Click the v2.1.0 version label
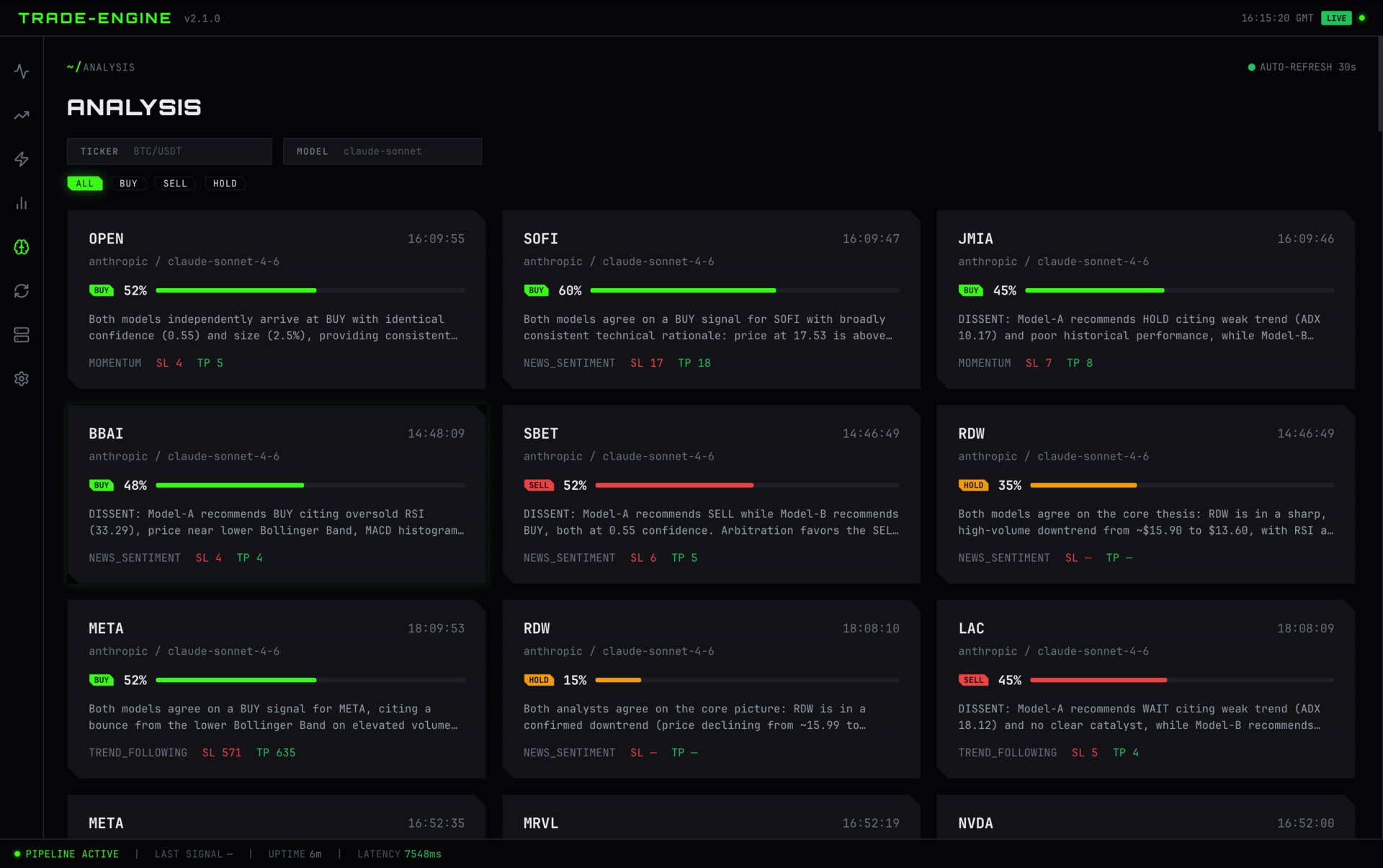1383x868 pixels. coord(202,19)
